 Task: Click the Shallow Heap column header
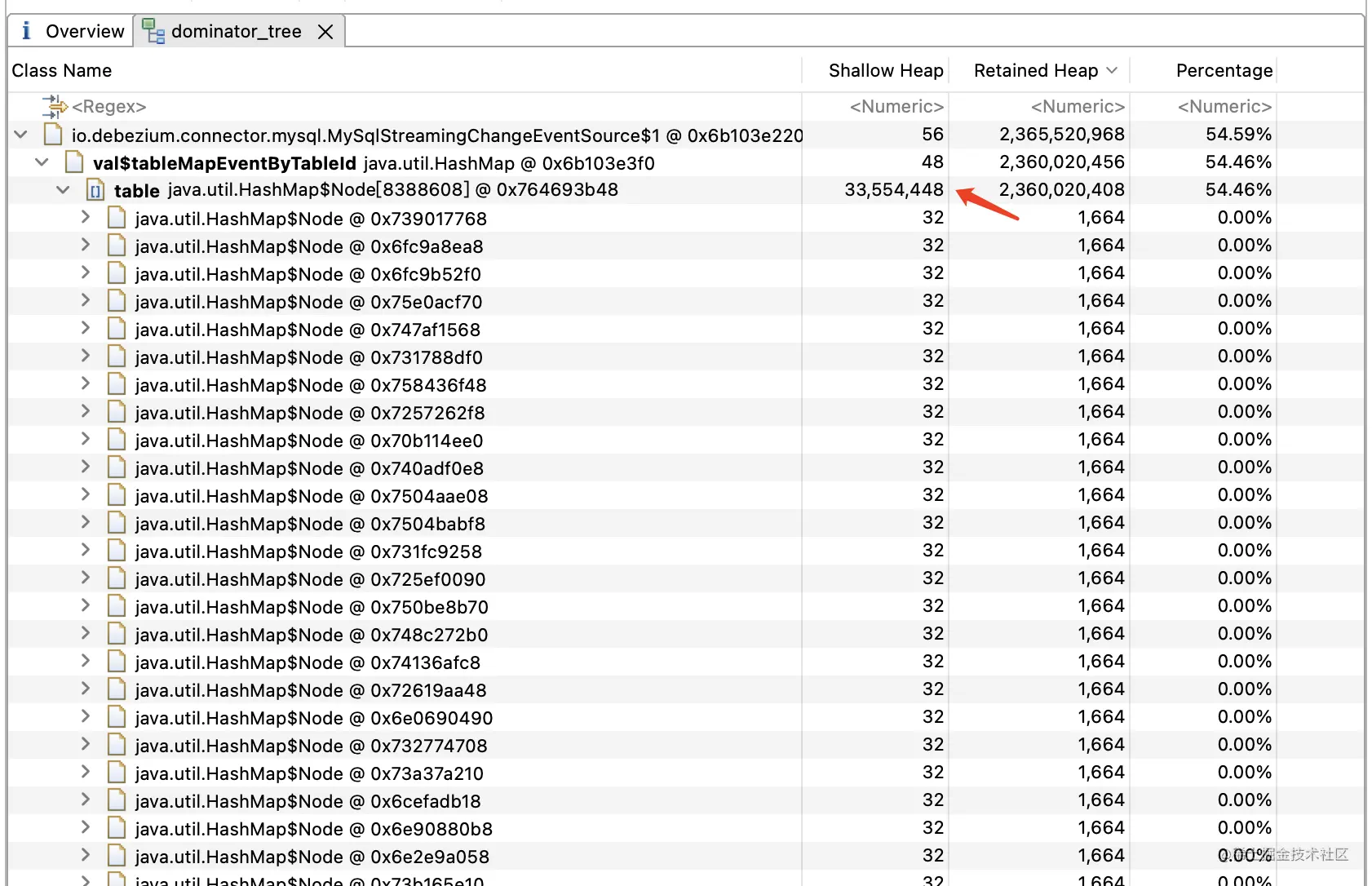tap(886, 71)
